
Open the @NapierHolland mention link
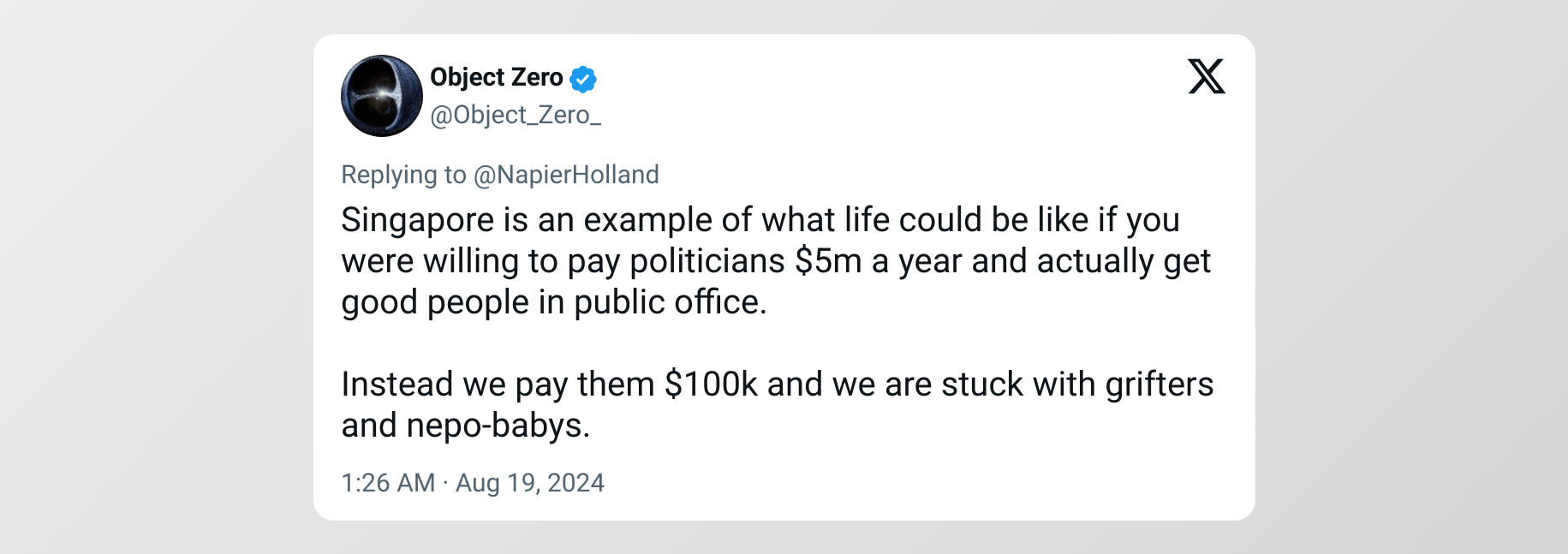point(566,175)
